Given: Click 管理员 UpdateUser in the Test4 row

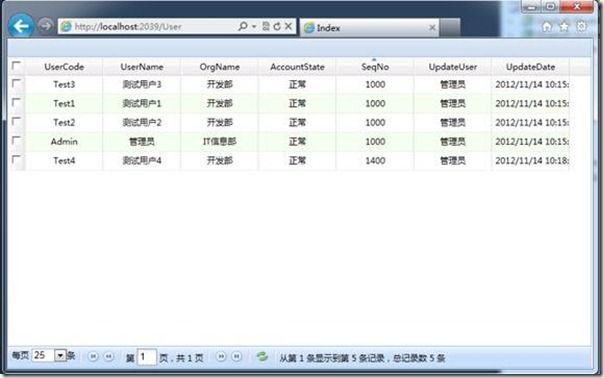Looking at the screenshot, I should pyautogui.click(x=453, y=160).
